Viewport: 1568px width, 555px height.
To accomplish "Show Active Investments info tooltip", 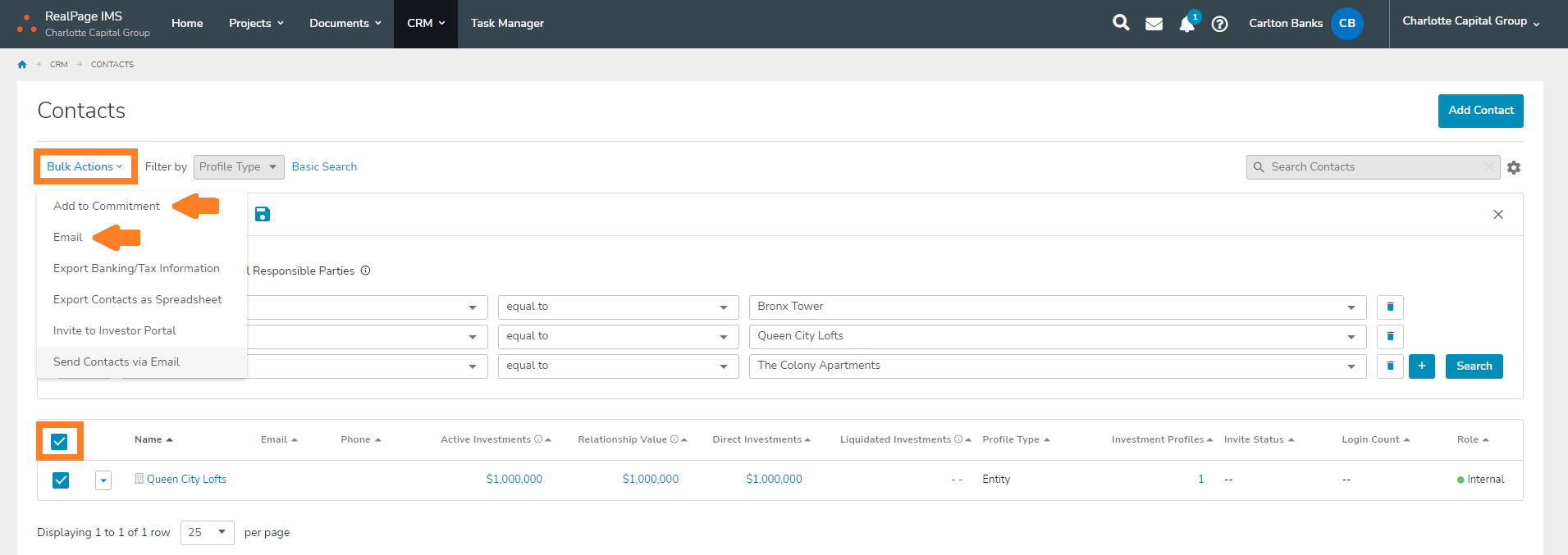I will pos(538,439).
